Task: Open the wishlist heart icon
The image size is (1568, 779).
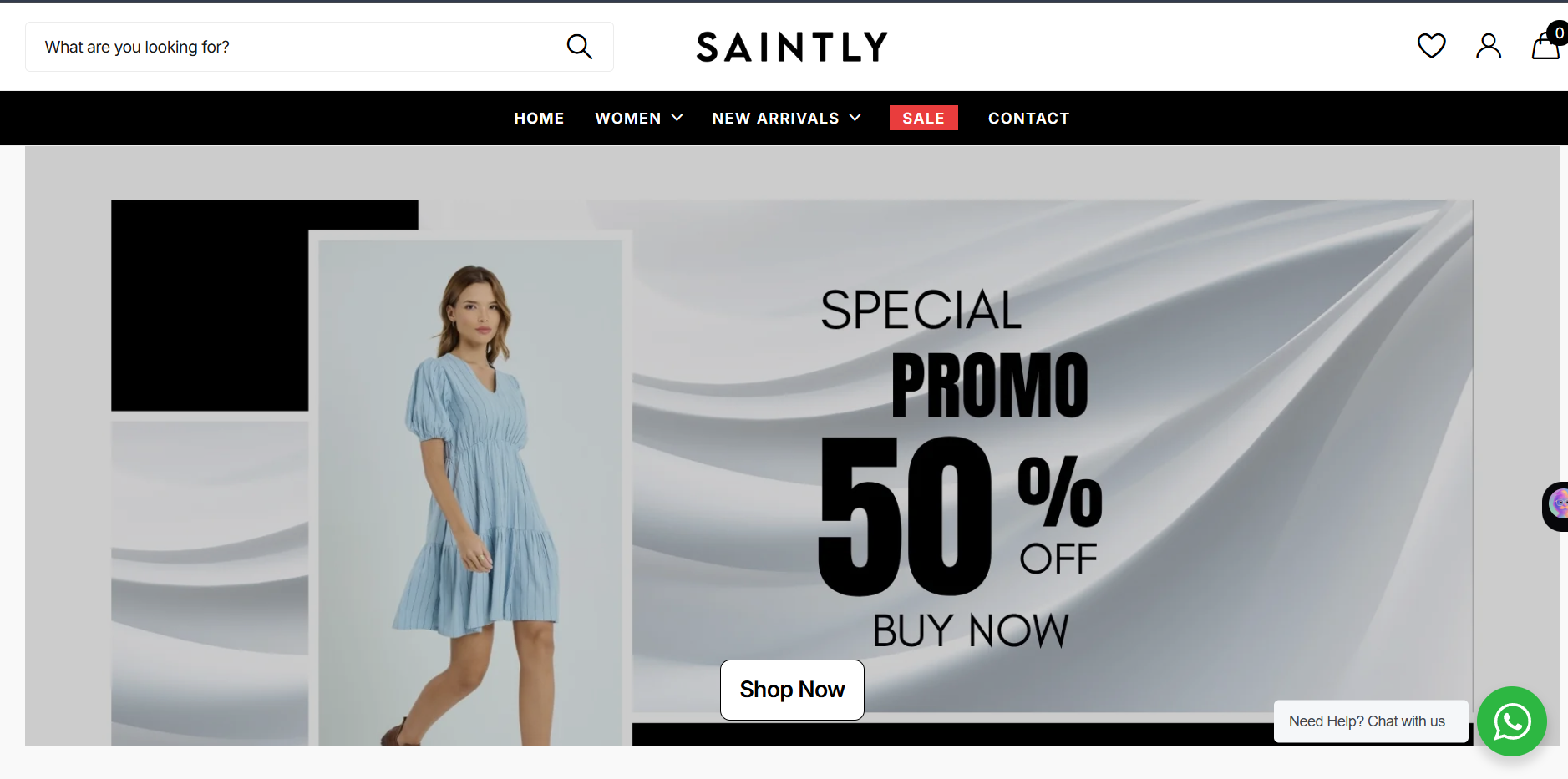Action: 1431,46
